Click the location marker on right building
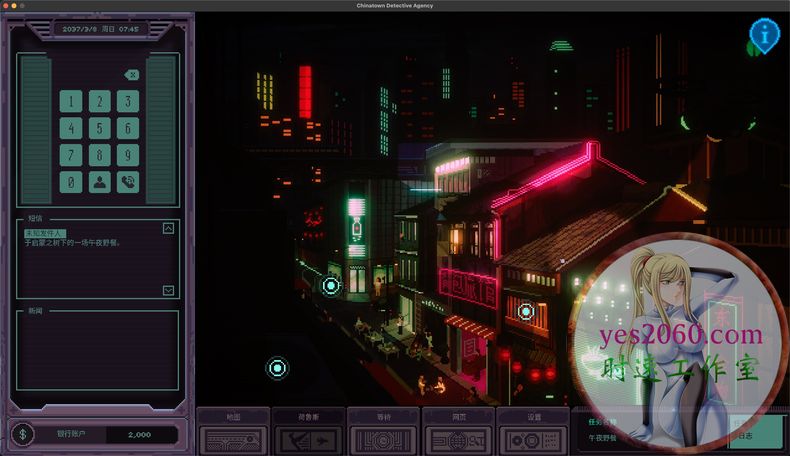Screen dimensions: 790x456 click(x=526, y=311)
